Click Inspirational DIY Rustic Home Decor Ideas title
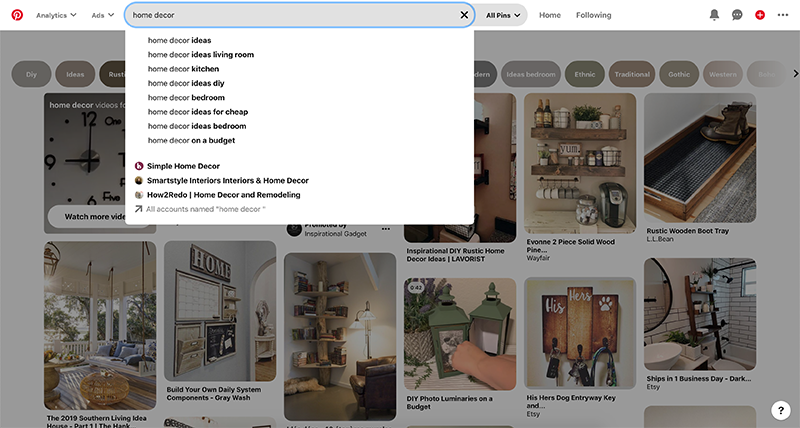 click(455, 255)
